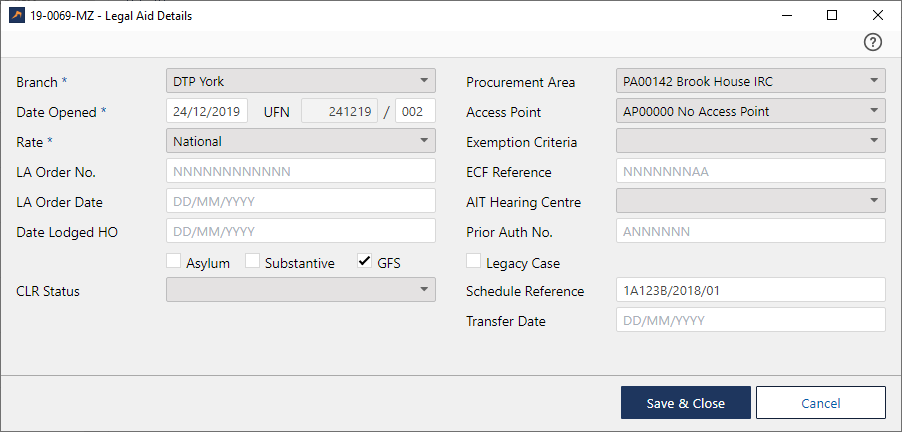Select the ECF Reference input field
902x432 pixels.
(x=750, y=171)
